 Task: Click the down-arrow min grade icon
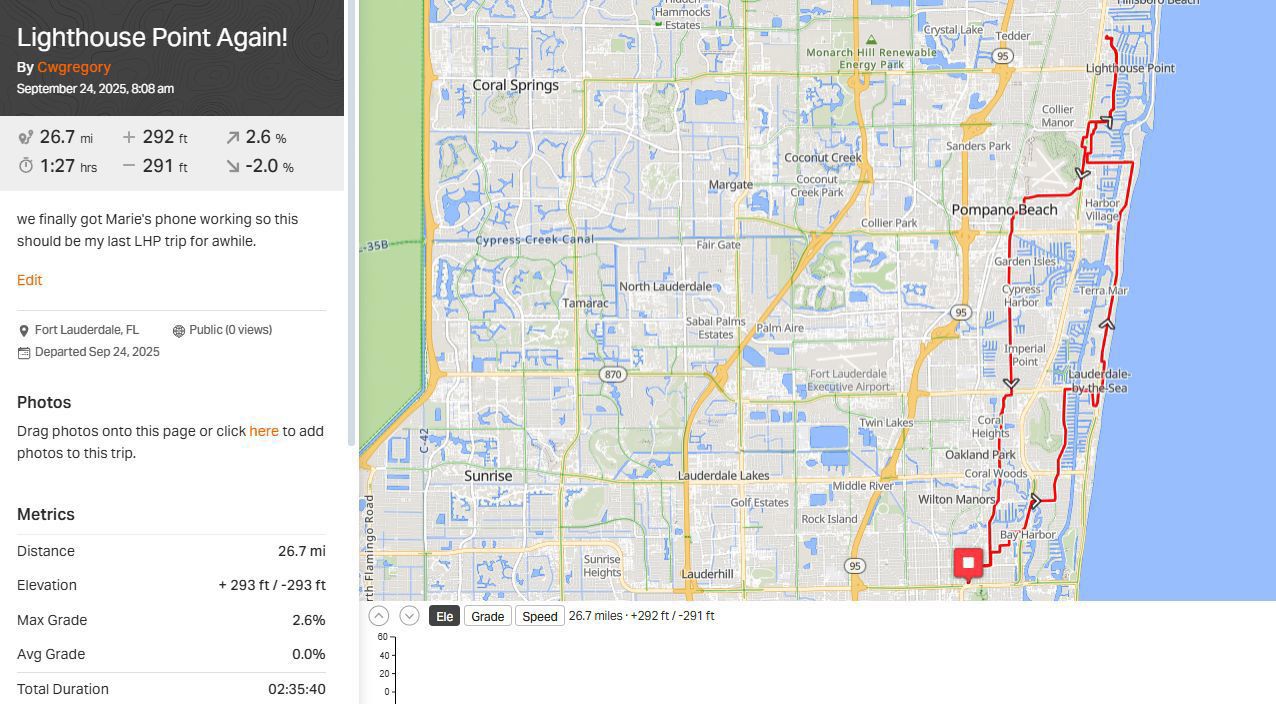tap(232, 166)
